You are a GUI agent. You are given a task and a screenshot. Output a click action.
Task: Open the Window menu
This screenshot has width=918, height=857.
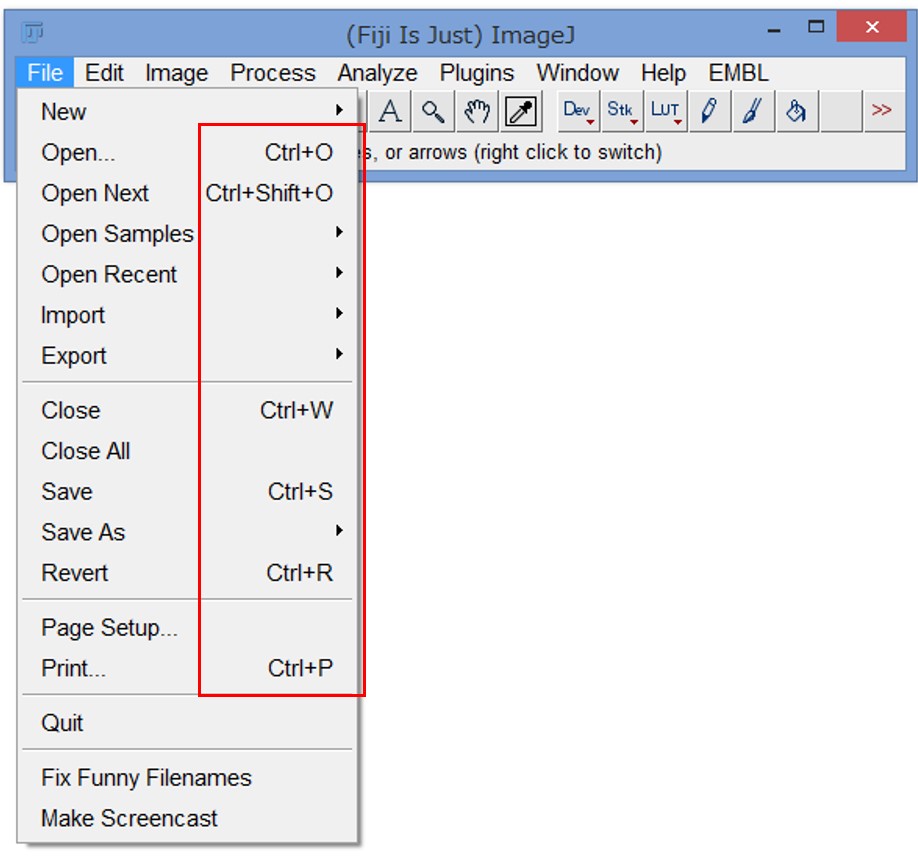pos(577,73)
